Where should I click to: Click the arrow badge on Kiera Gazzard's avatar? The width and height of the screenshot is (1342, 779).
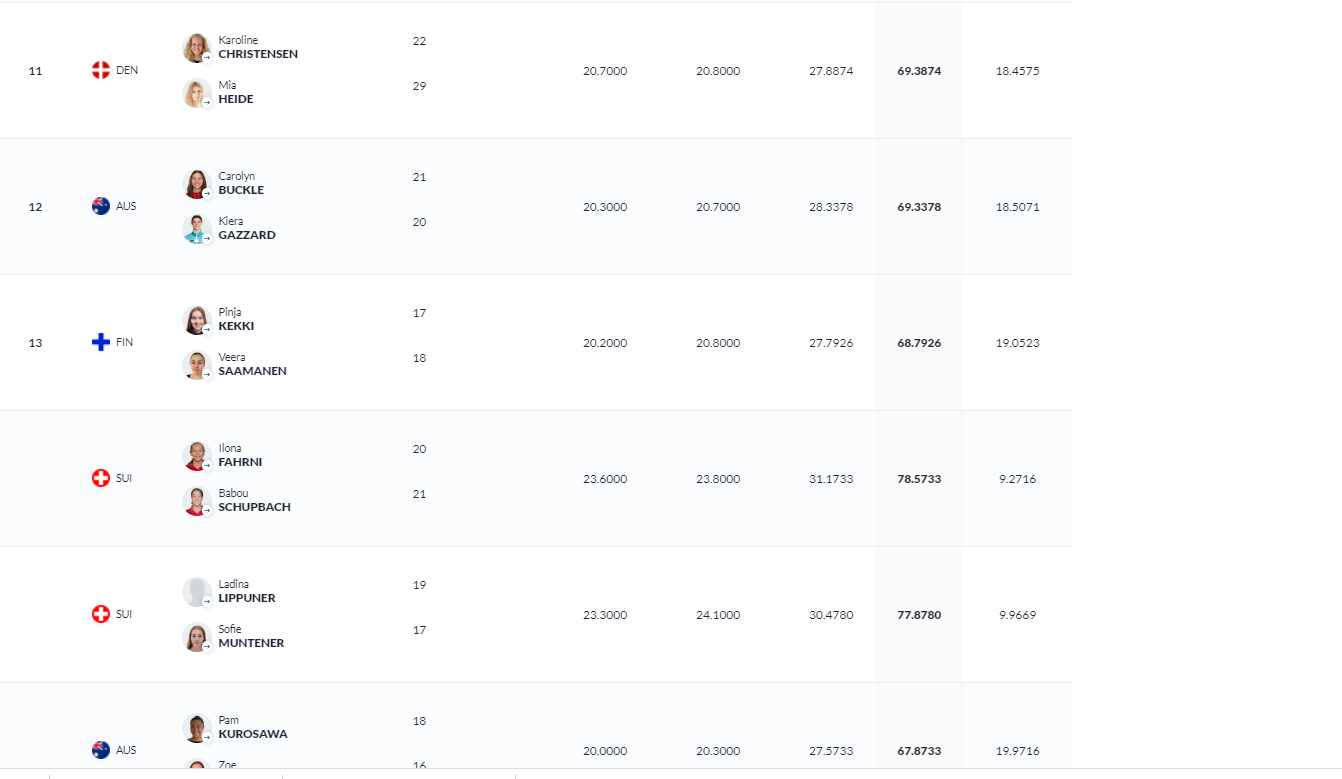[207, 238]
